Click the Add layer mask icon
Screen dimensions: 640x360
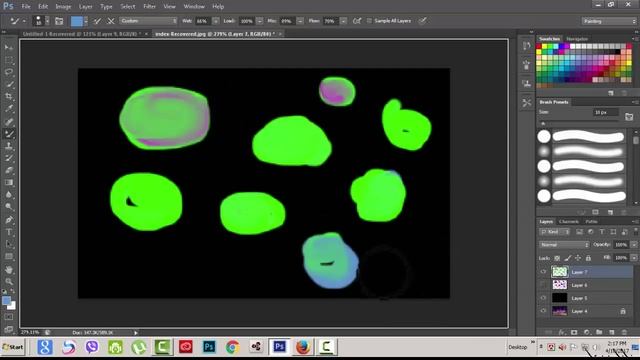[x=574, y=332]
